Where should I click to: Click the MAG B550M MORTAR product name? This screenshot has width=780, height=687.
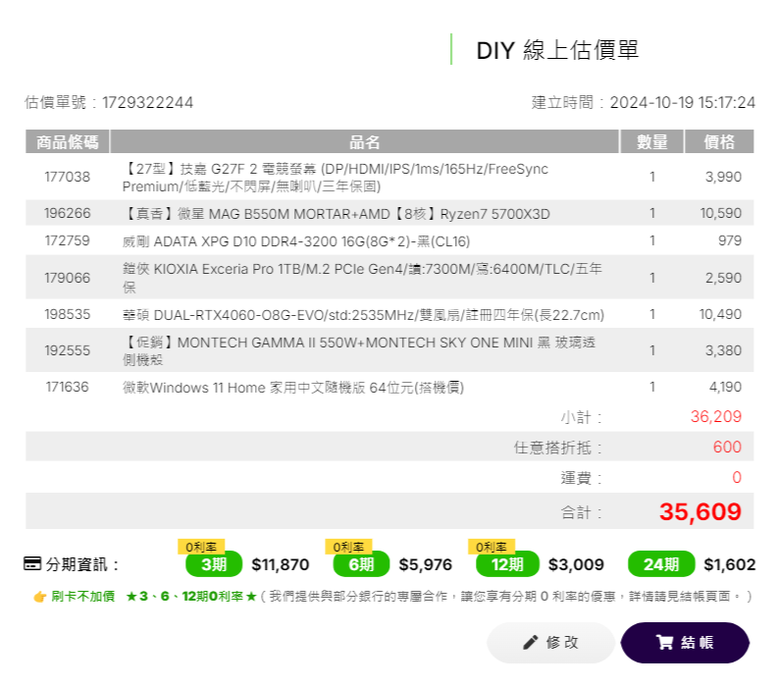click(x=336, y=214)
